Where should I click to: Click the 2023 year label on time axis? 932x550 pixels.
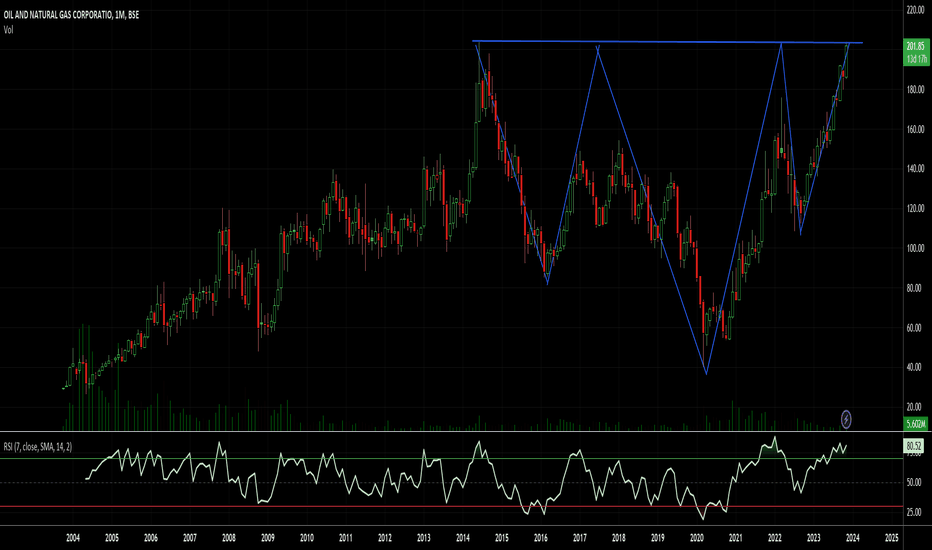814,538
